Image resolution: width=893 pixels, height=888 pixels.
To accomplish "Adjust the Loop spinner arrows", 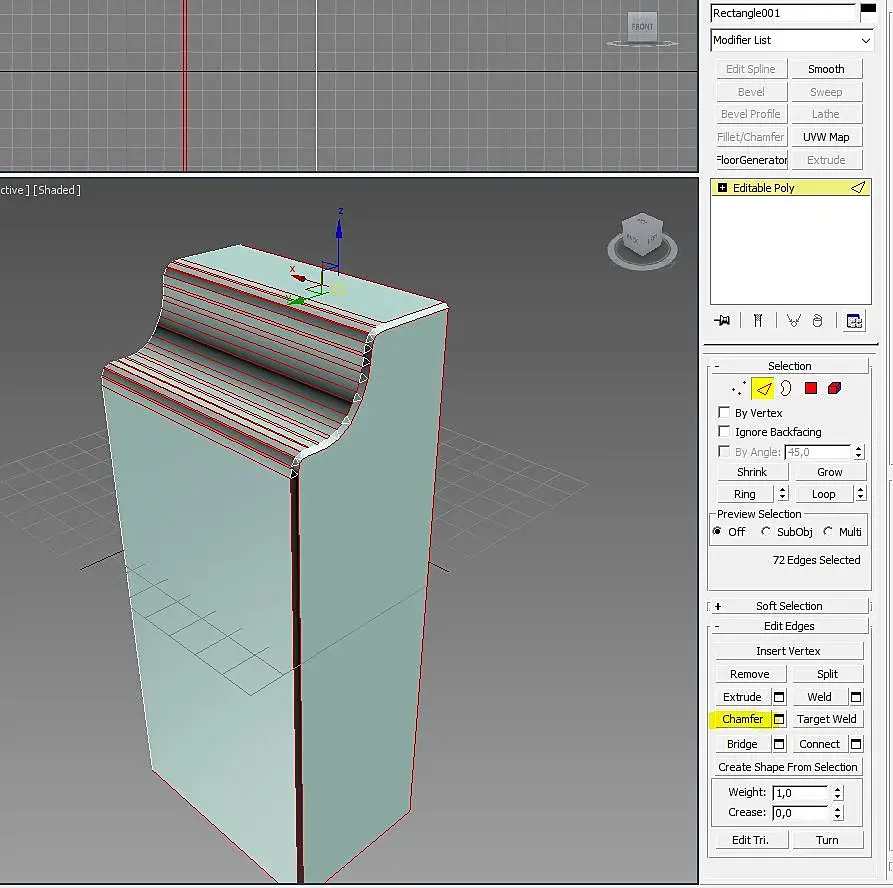I will click(x=861, y=494).
